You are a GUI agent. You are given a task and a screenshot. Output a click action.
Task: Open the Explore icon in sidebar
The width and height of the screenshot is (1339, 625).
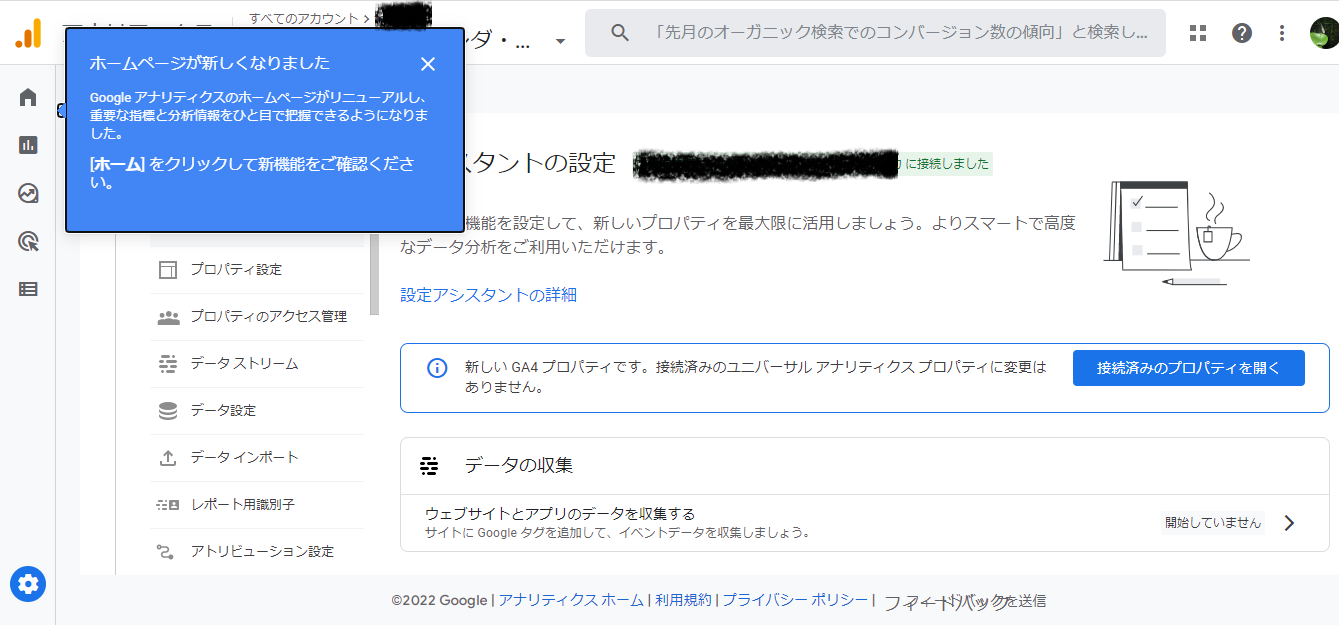pos(28,193)
